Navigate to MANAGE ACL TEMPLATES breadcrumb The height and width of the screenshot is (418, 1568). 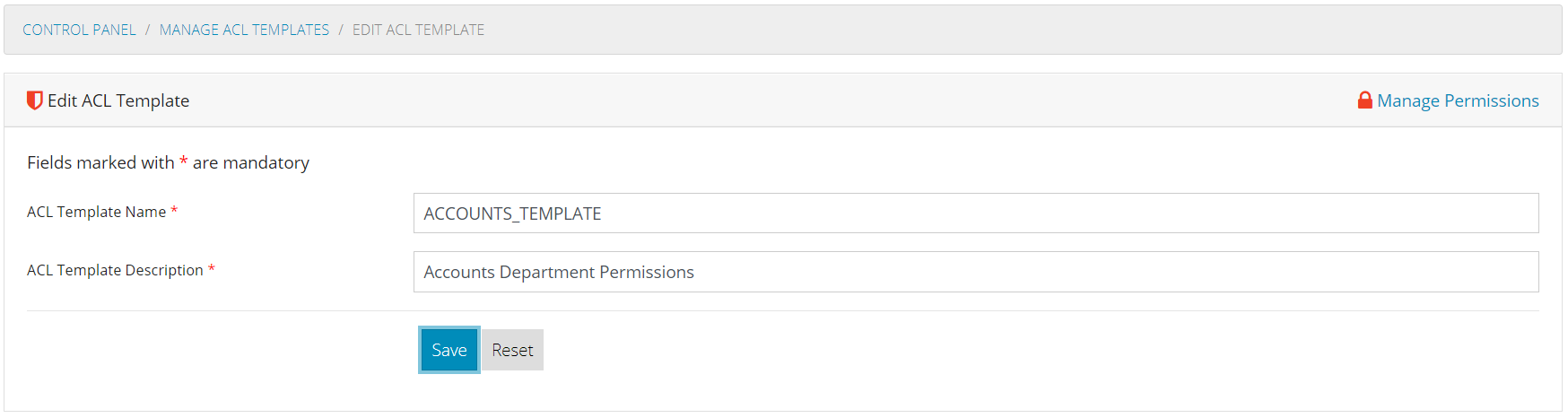244,30
